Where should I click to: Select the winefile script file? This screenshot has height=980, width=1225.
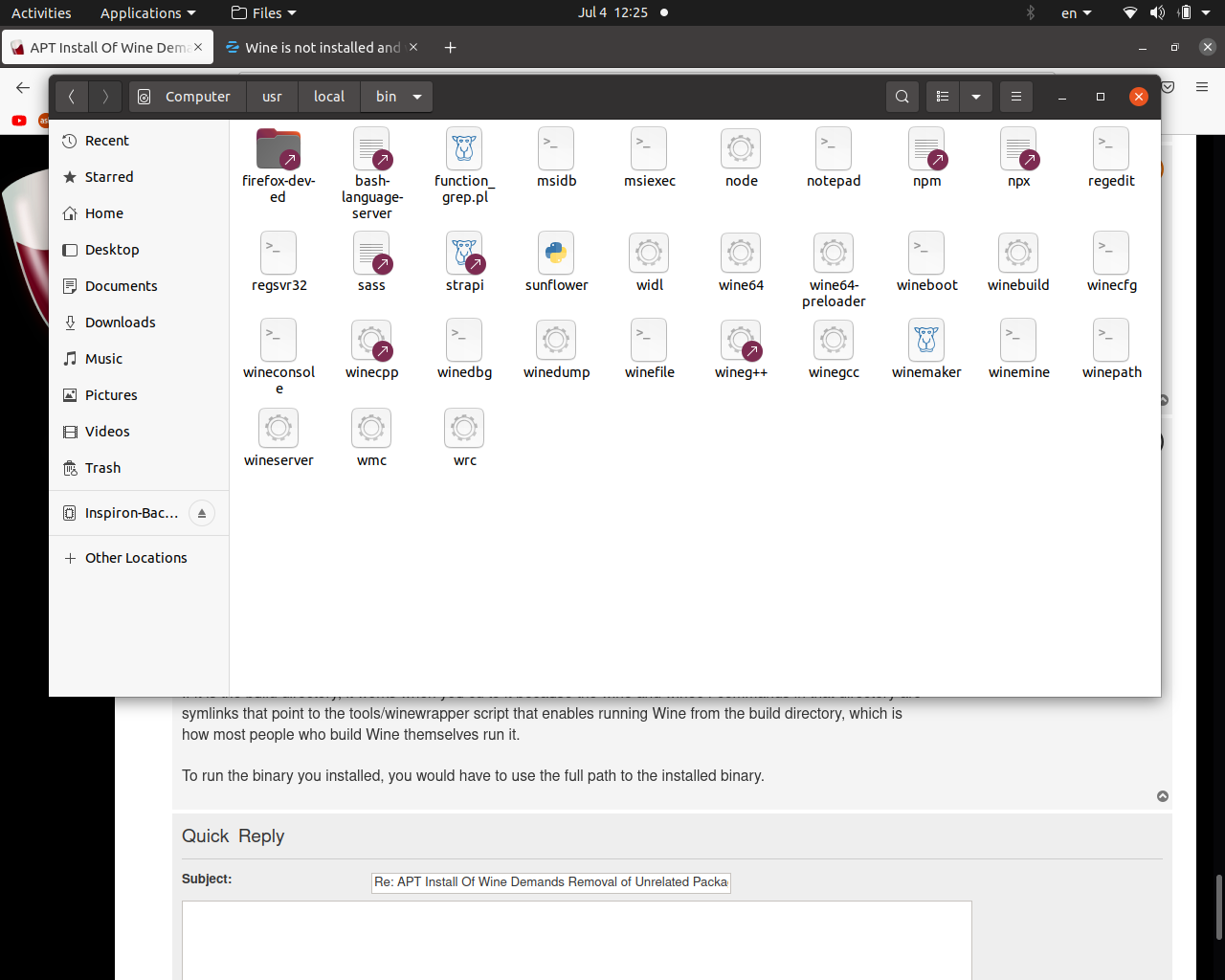coord(649,341)
